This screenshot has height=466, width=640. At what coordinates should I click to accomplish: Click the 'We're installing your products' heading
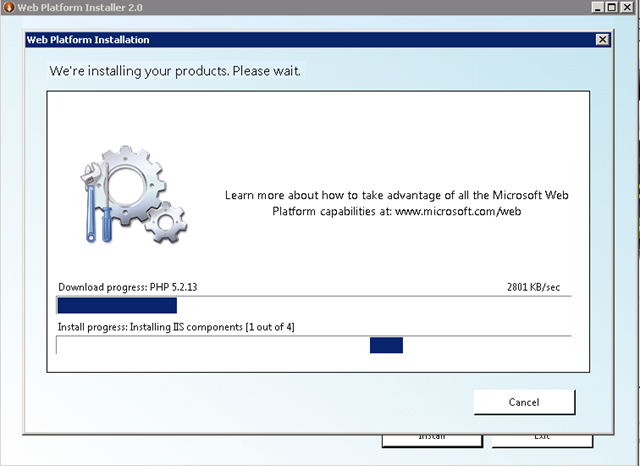[175, 72]
